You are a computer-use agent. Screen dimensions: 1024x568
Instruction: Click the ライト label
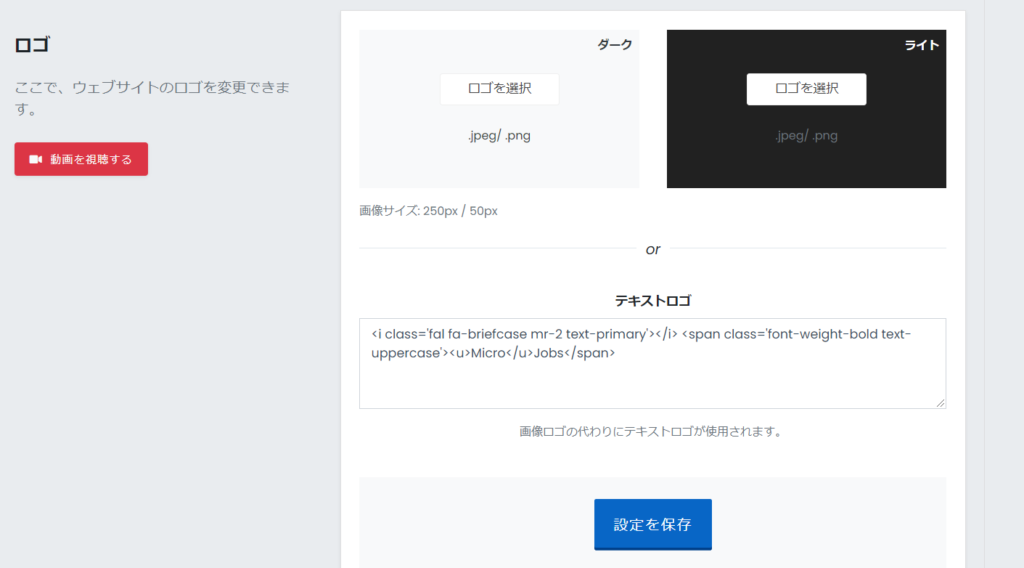click(921, 45)
